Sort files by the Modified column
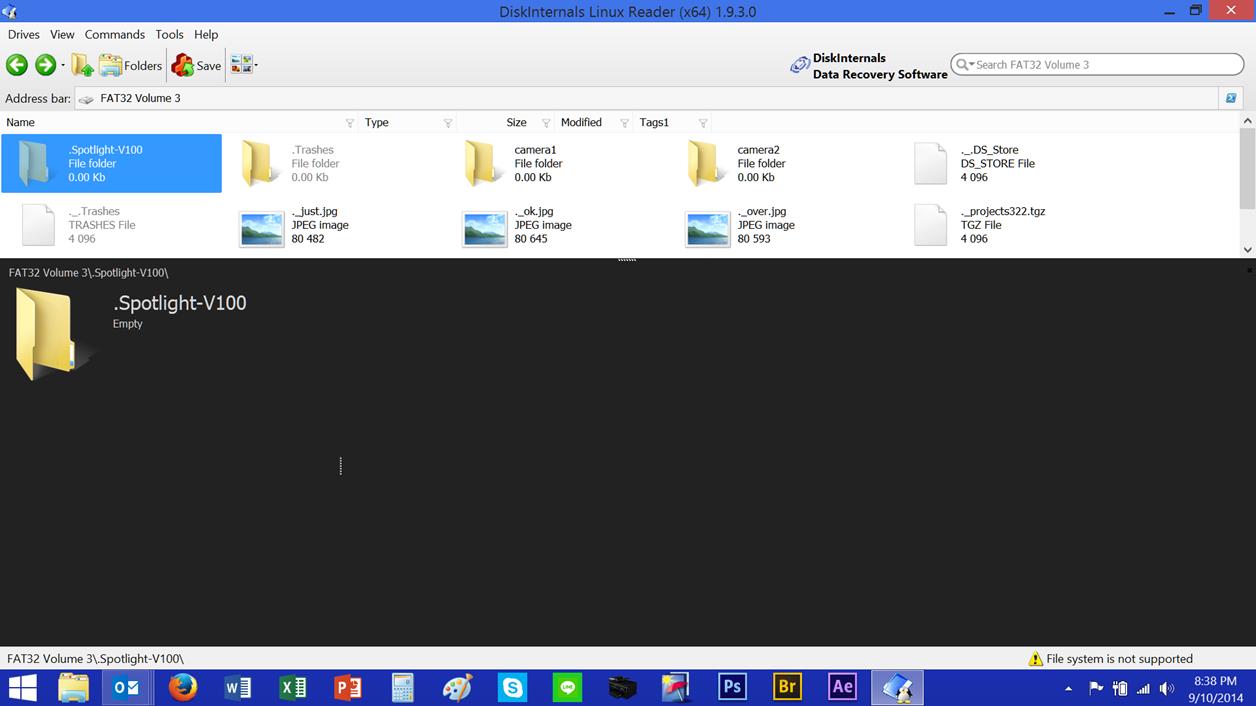This screenshot has height=706, width=1256. click(581, 122)
